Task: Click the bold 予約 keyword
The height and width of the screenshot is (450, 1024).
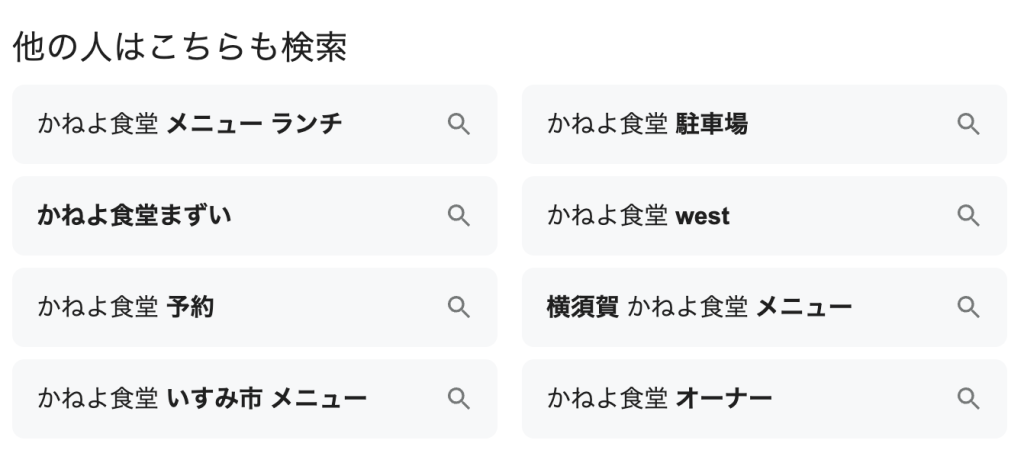Action: point(190,307)
